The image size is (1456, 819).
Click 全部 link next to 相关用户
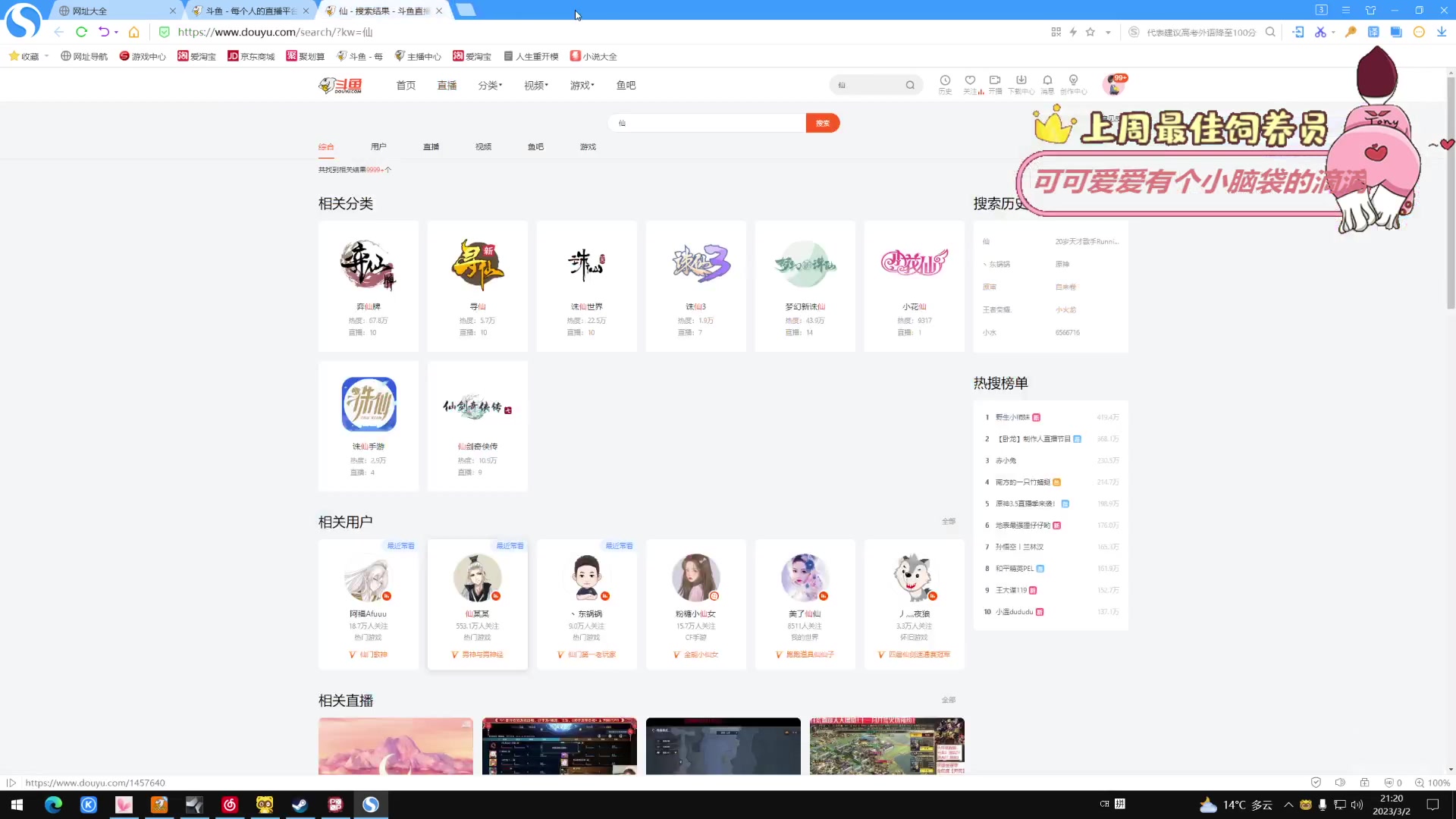pyautogui.click(x=949, y=522)
